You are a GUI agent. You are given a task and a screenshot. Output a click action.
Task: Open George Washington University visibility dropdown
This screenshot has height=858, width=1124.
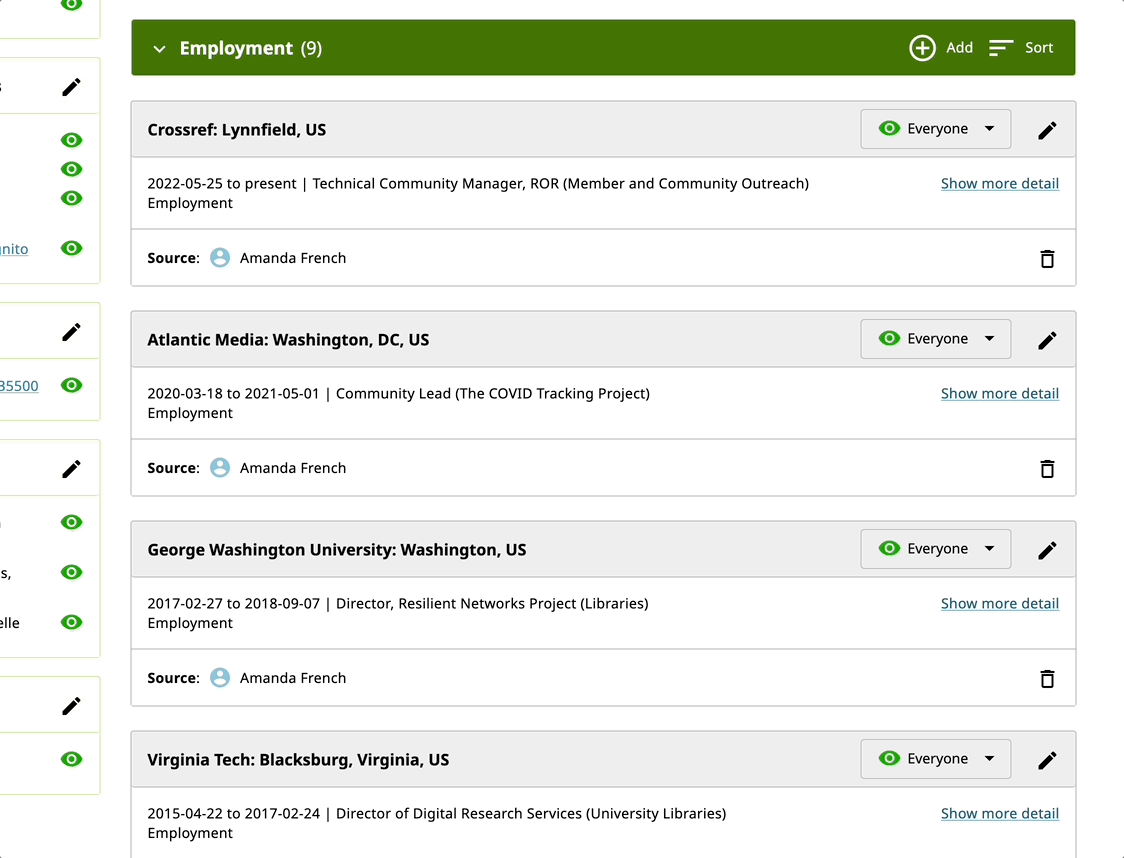(x=935, y=549)
